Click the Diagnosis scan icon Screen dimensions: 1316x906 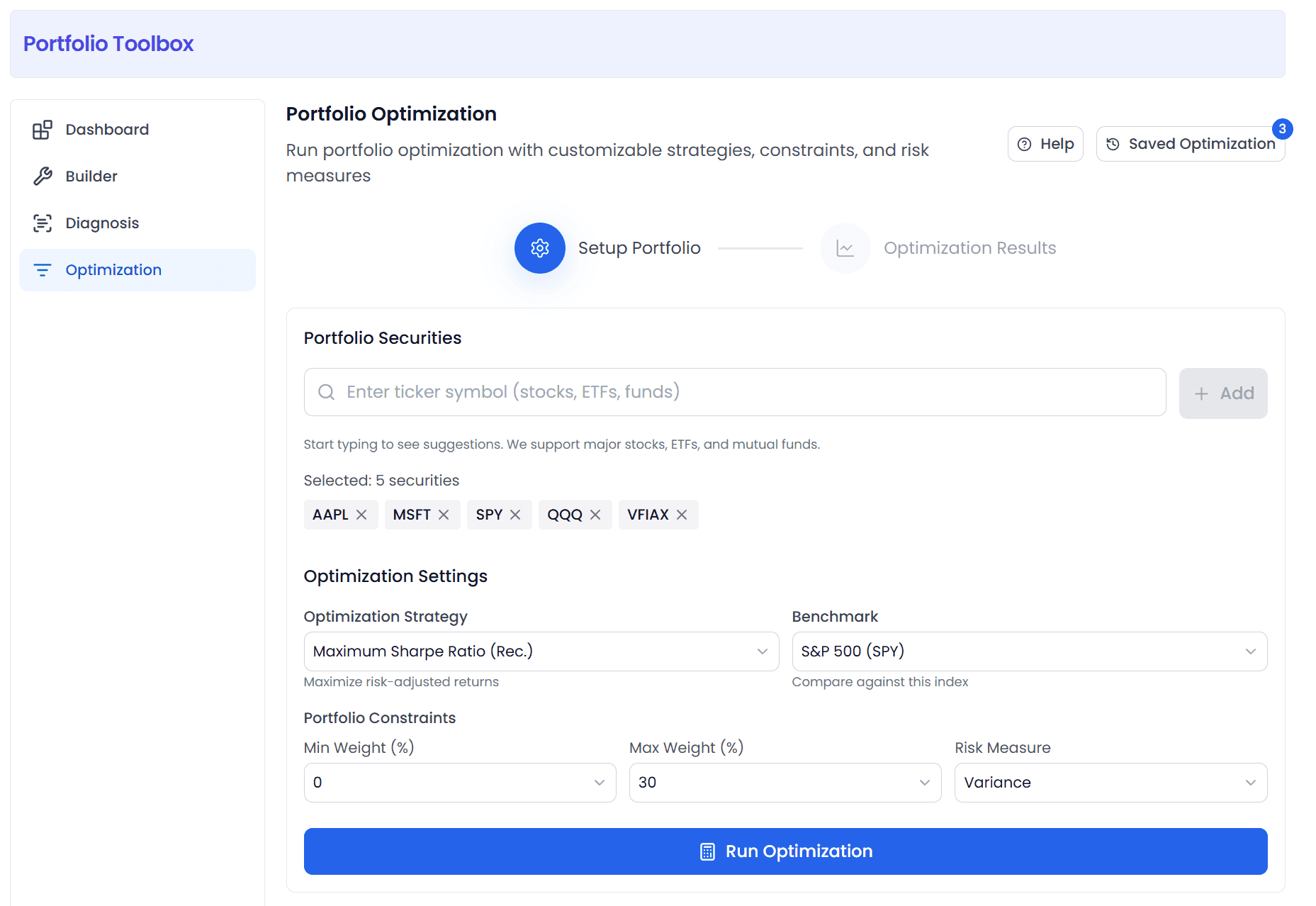(43, 223)
